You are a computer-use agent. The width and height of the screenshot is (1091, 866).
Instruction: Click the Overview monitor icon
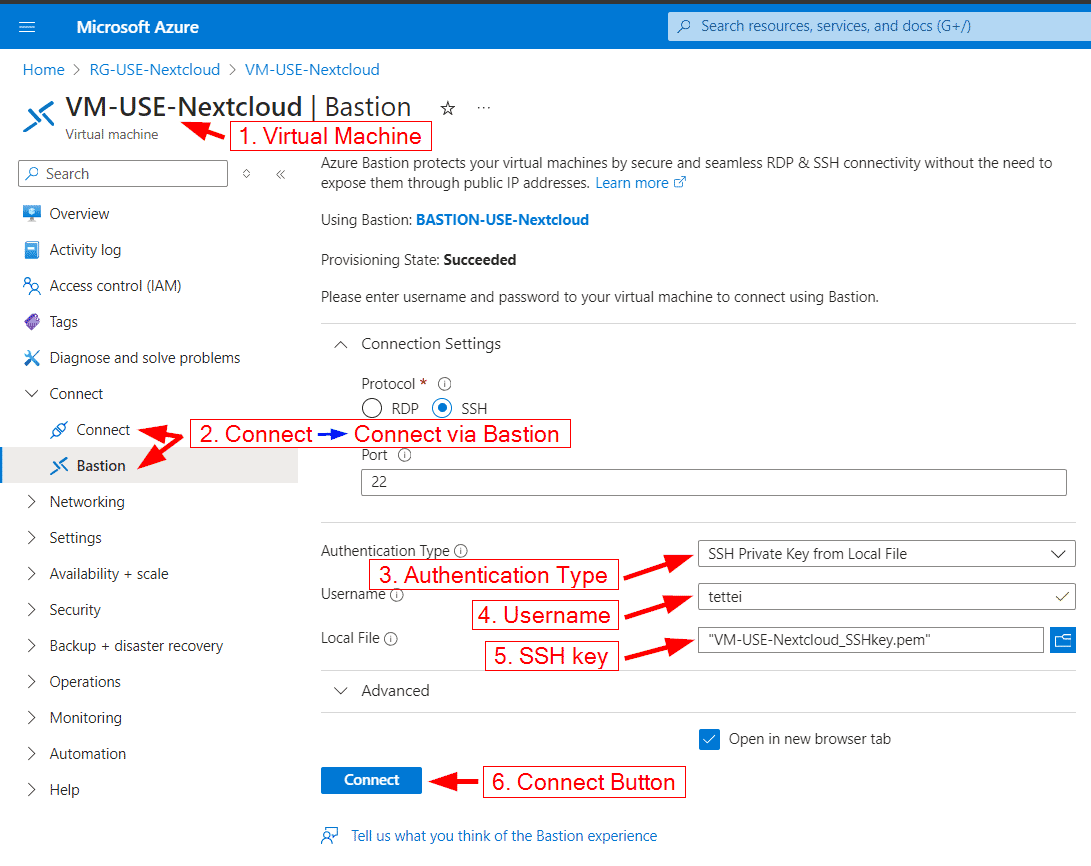(x=31, y=214)
